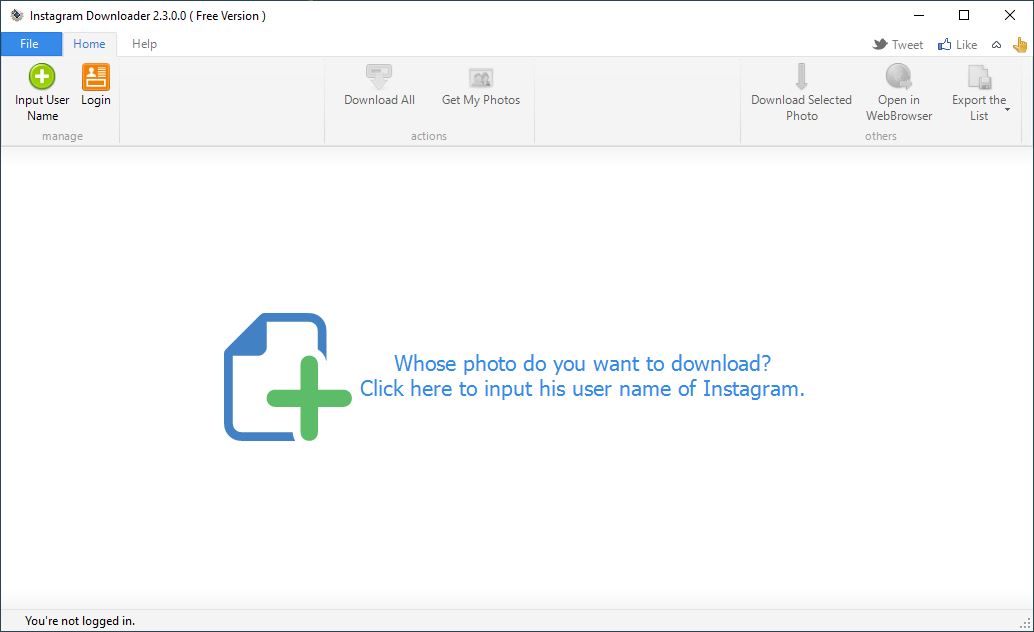
Task: Close the Instagram Downloader window
Action: (x=1010, y=15)
